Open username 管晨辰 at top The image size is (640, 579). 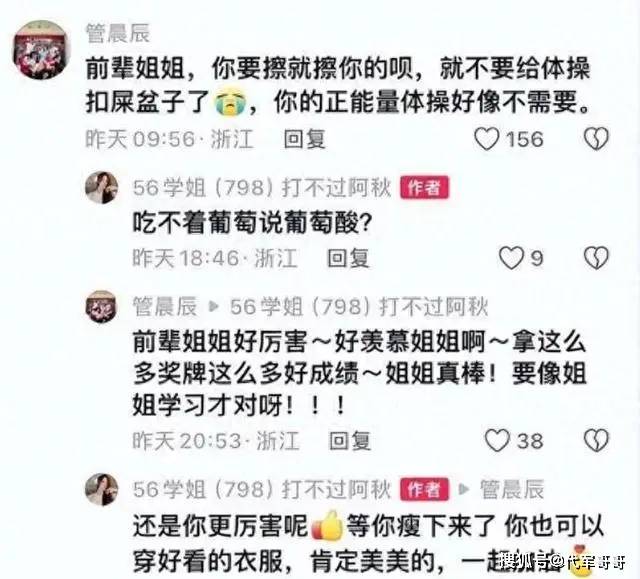(x=118, y=33)
